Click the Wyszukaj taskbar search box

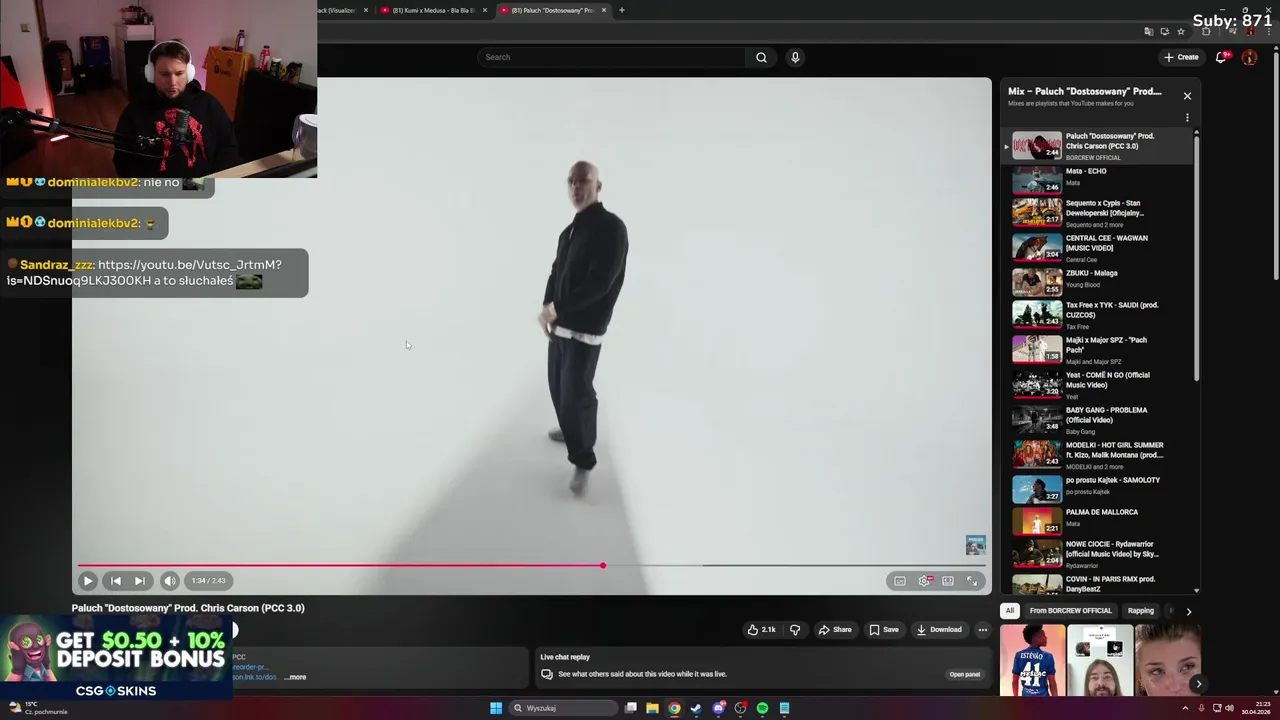(562, 708)
